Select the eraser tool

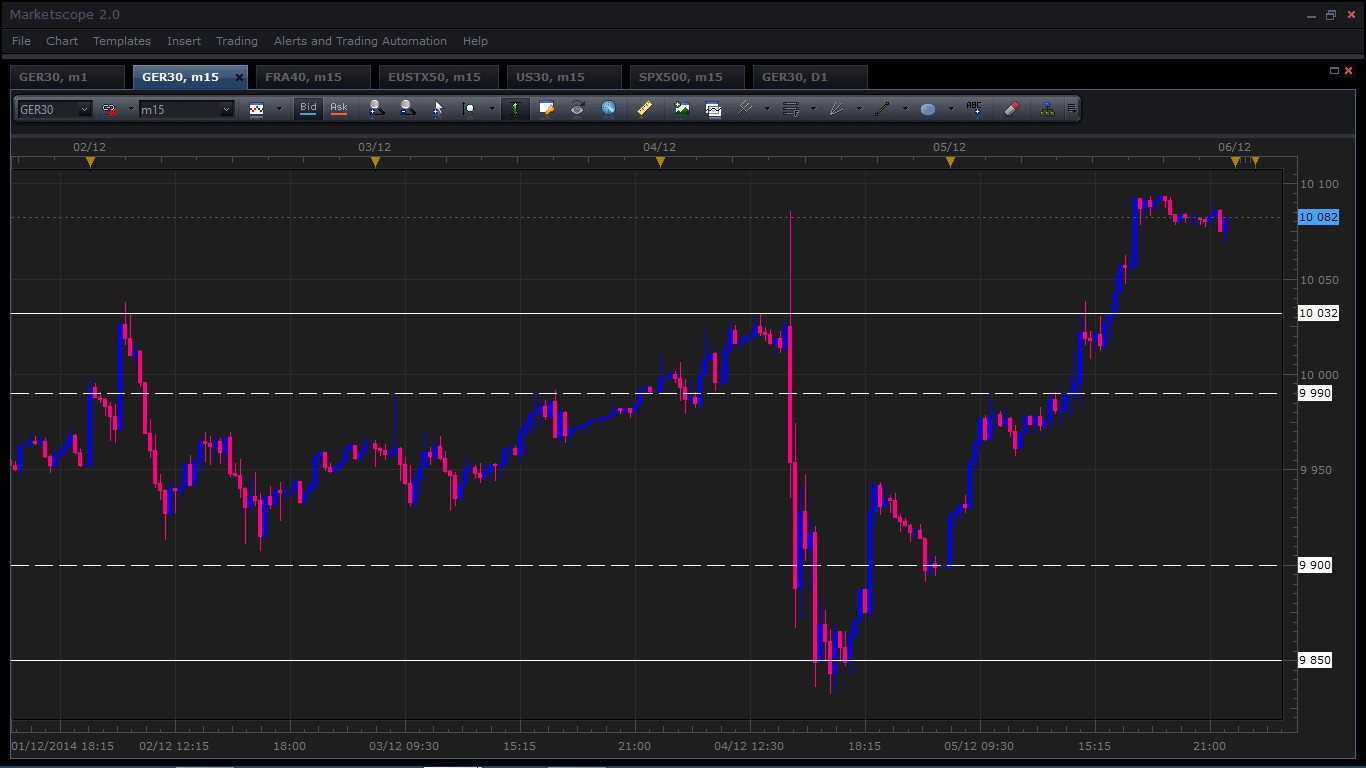tap(1010, 109)
